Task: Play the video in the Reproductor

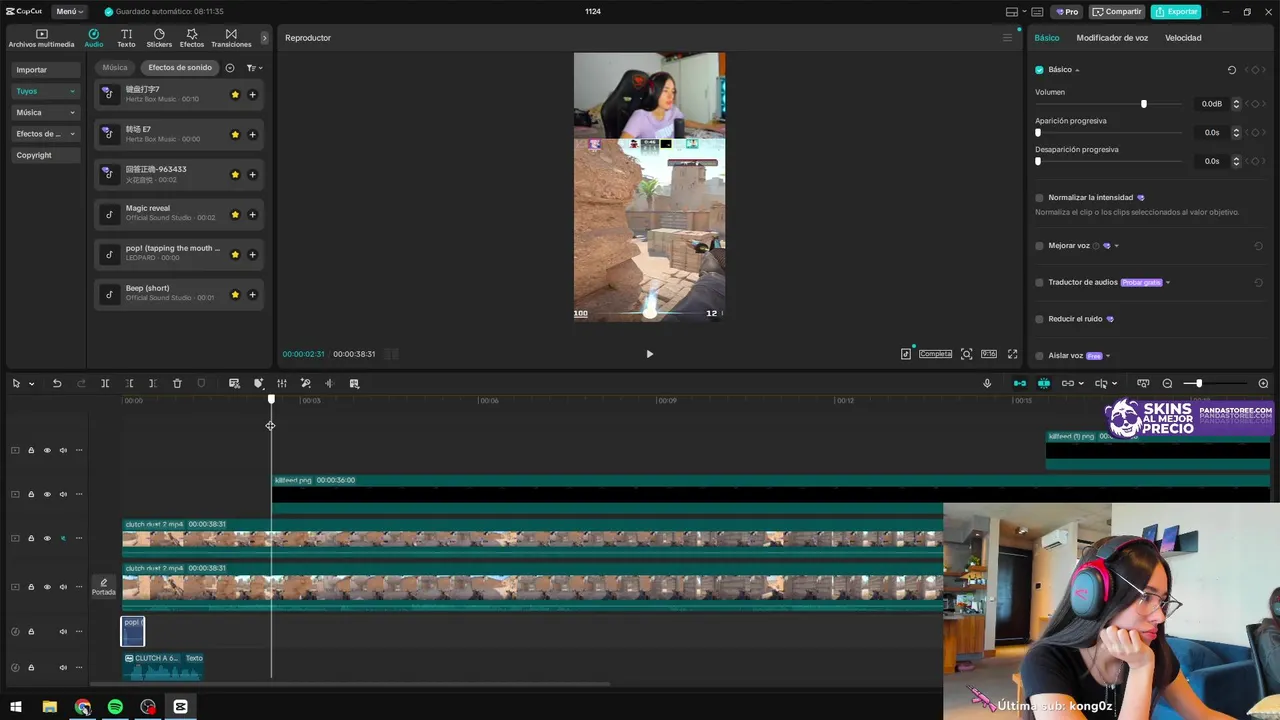Action: (x=649, y=354)
